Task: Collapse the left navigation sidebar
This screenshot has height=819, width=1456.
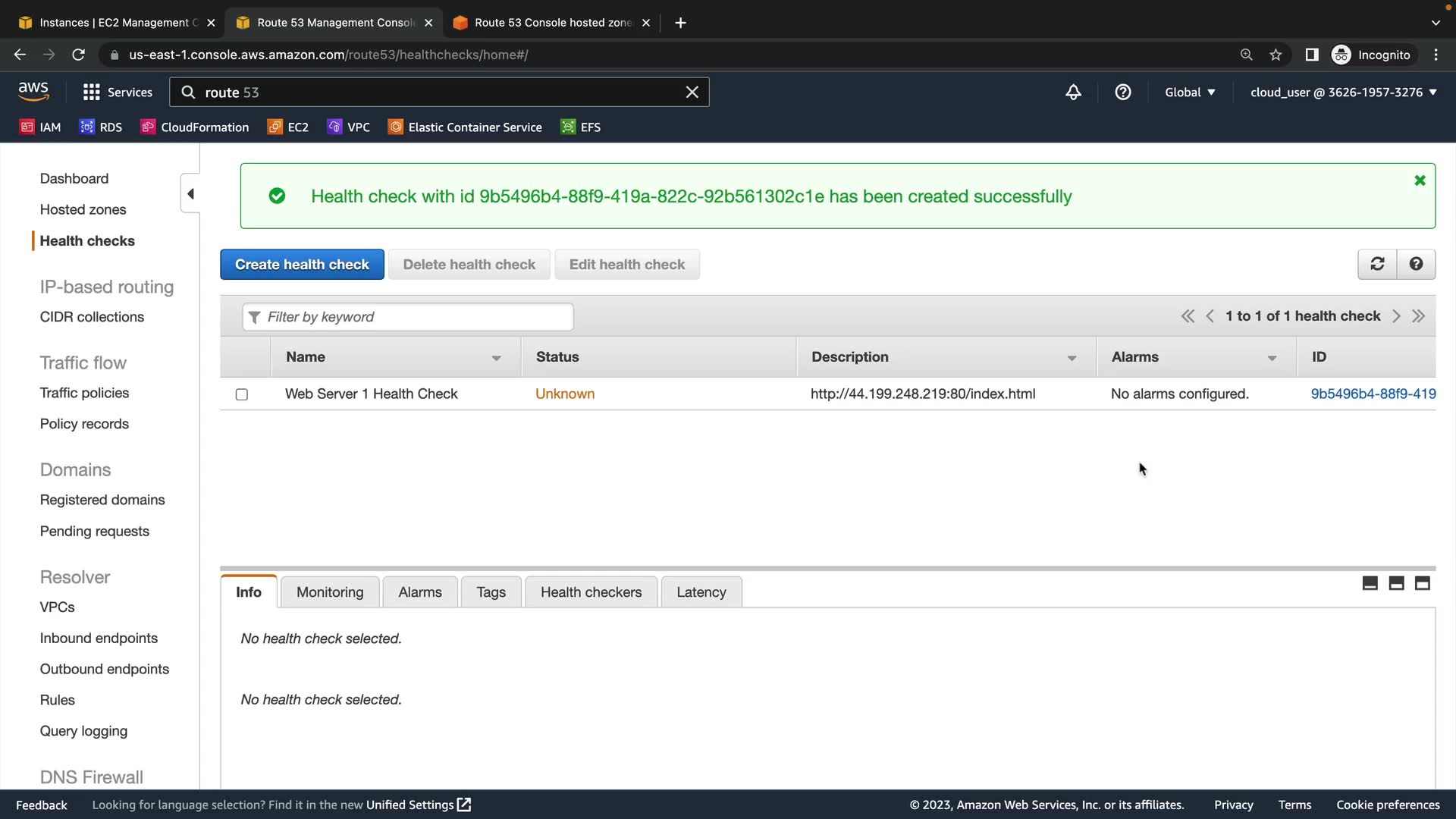Action: click(190, 194)
